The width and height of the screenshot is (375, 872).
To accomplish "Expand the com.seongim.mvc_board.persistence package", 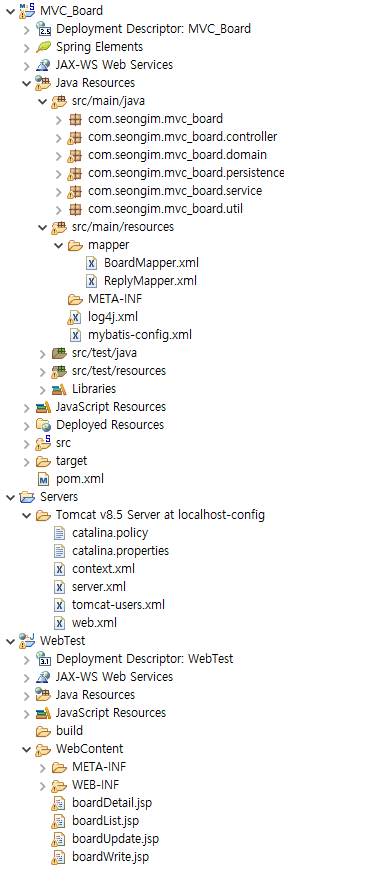I will click(58, 173).
